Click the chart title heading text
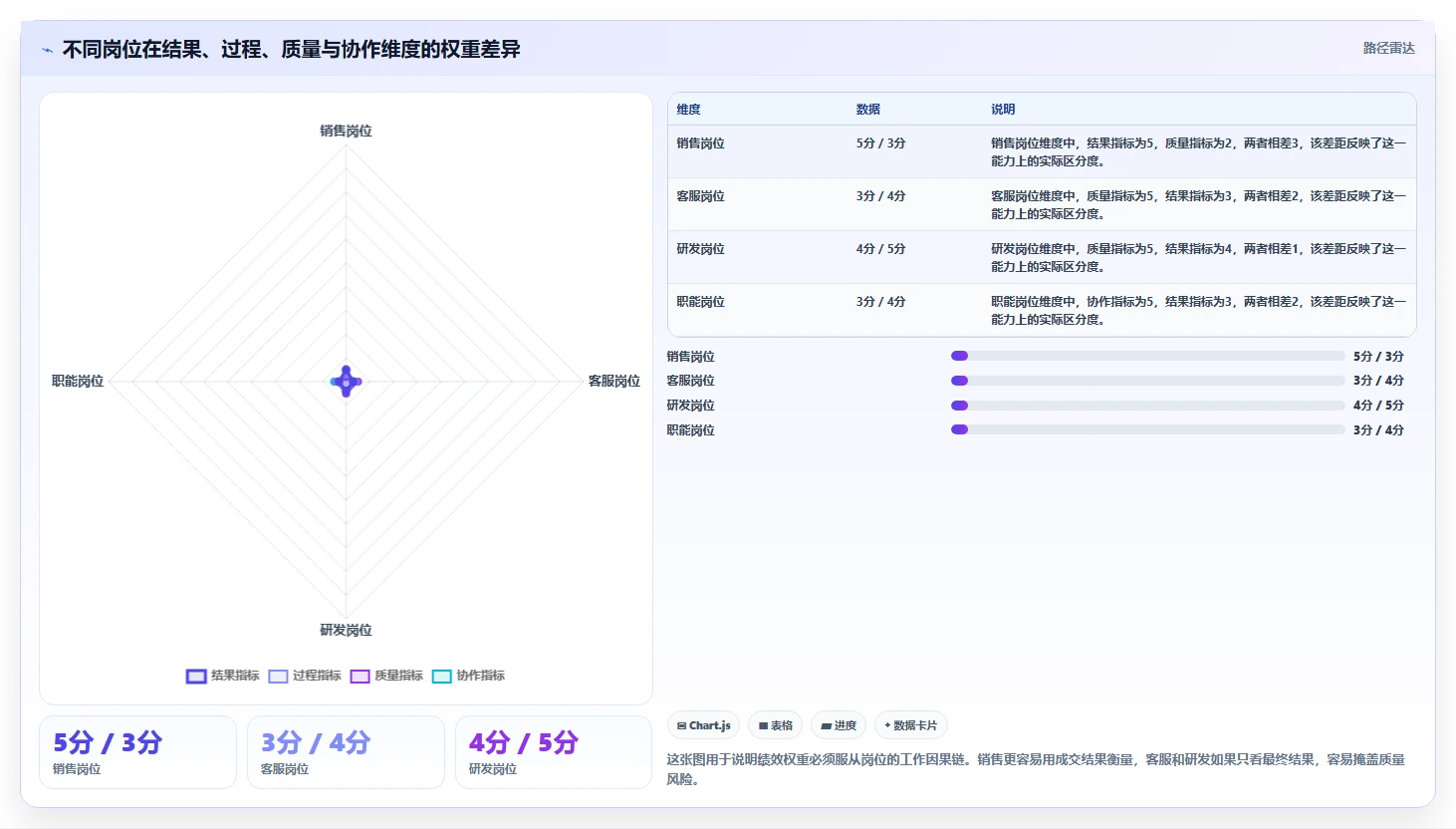The width and height of the screenshot is (1456, 829). coord(291,50)
